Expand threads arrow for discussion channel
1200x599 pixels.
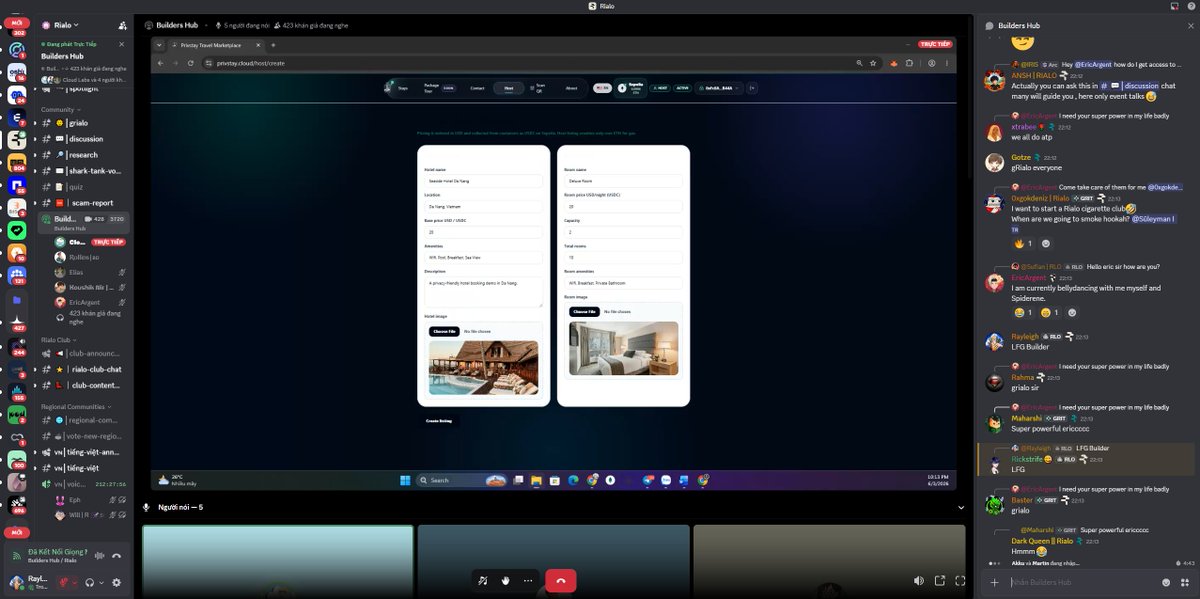(x=37, y=139)
